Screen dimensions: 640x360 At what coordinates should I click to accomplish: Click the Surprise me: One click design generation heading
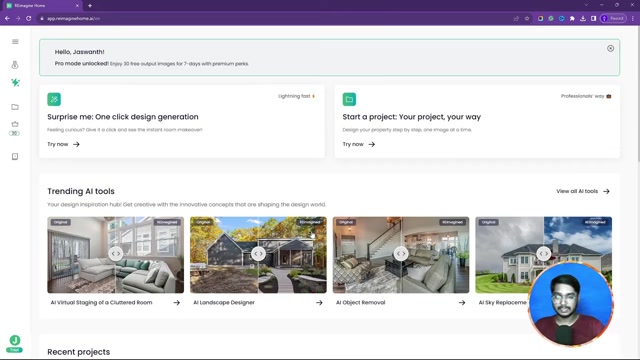point(123,117)
